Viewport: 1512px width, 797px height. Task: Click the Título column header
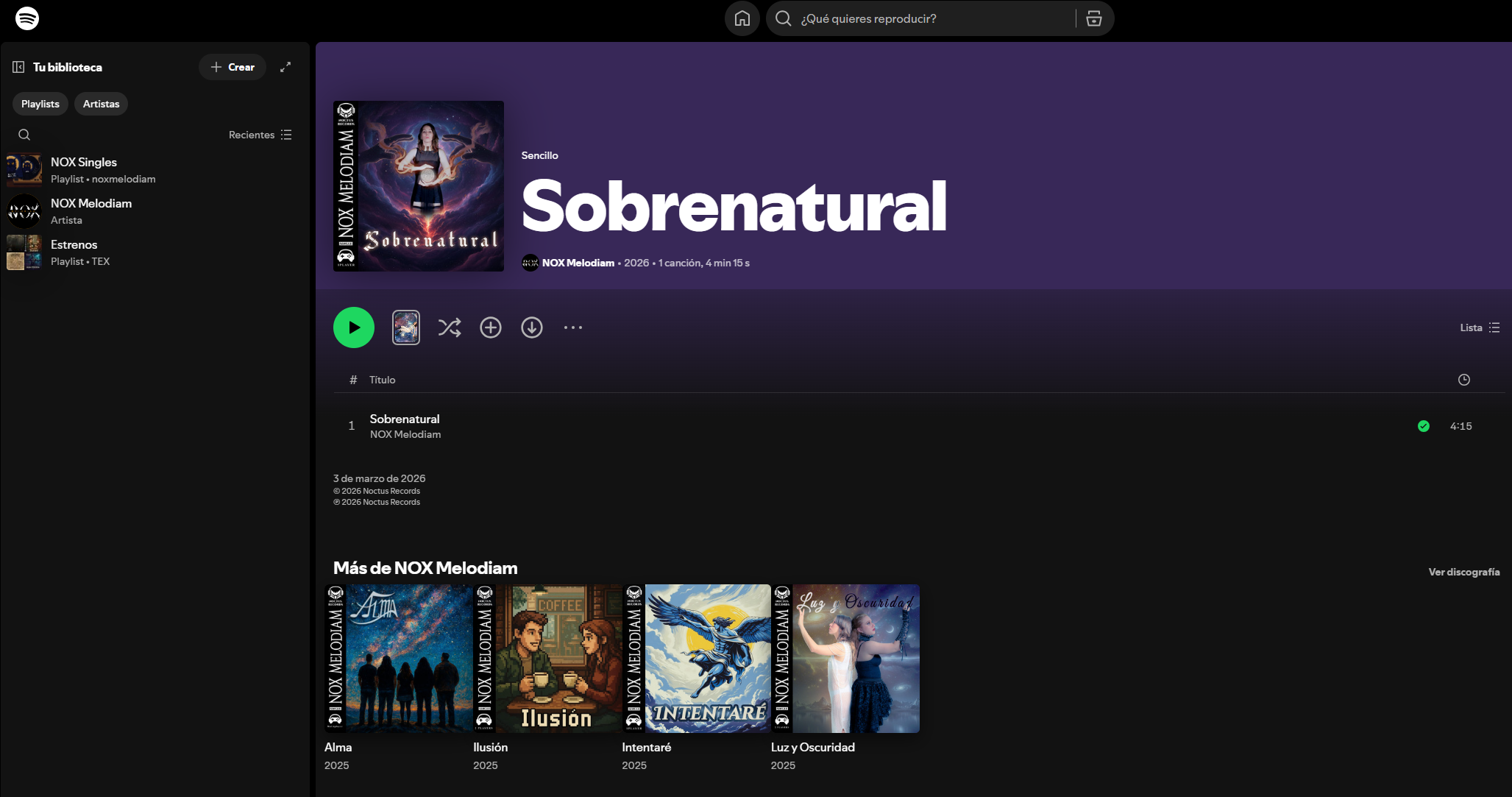[x=383, y=380]
